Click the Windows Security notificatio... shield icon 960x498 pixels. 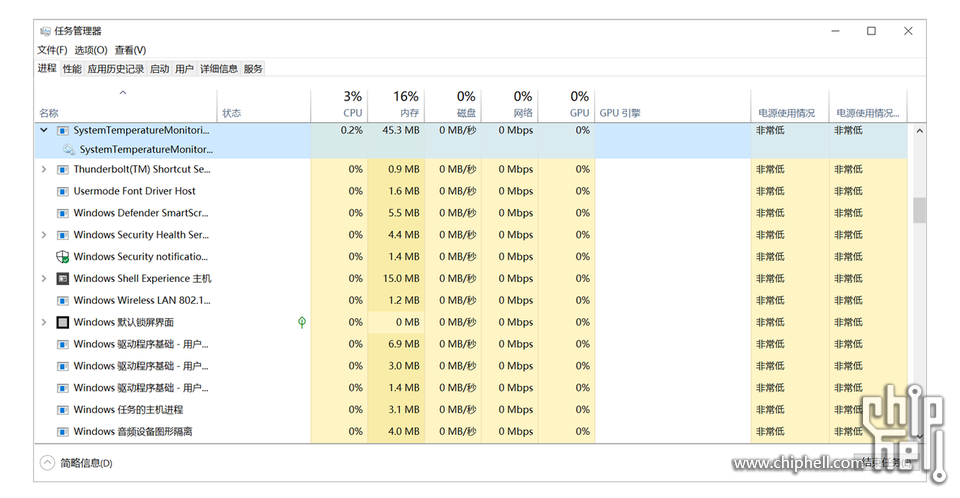pos(62,257)
